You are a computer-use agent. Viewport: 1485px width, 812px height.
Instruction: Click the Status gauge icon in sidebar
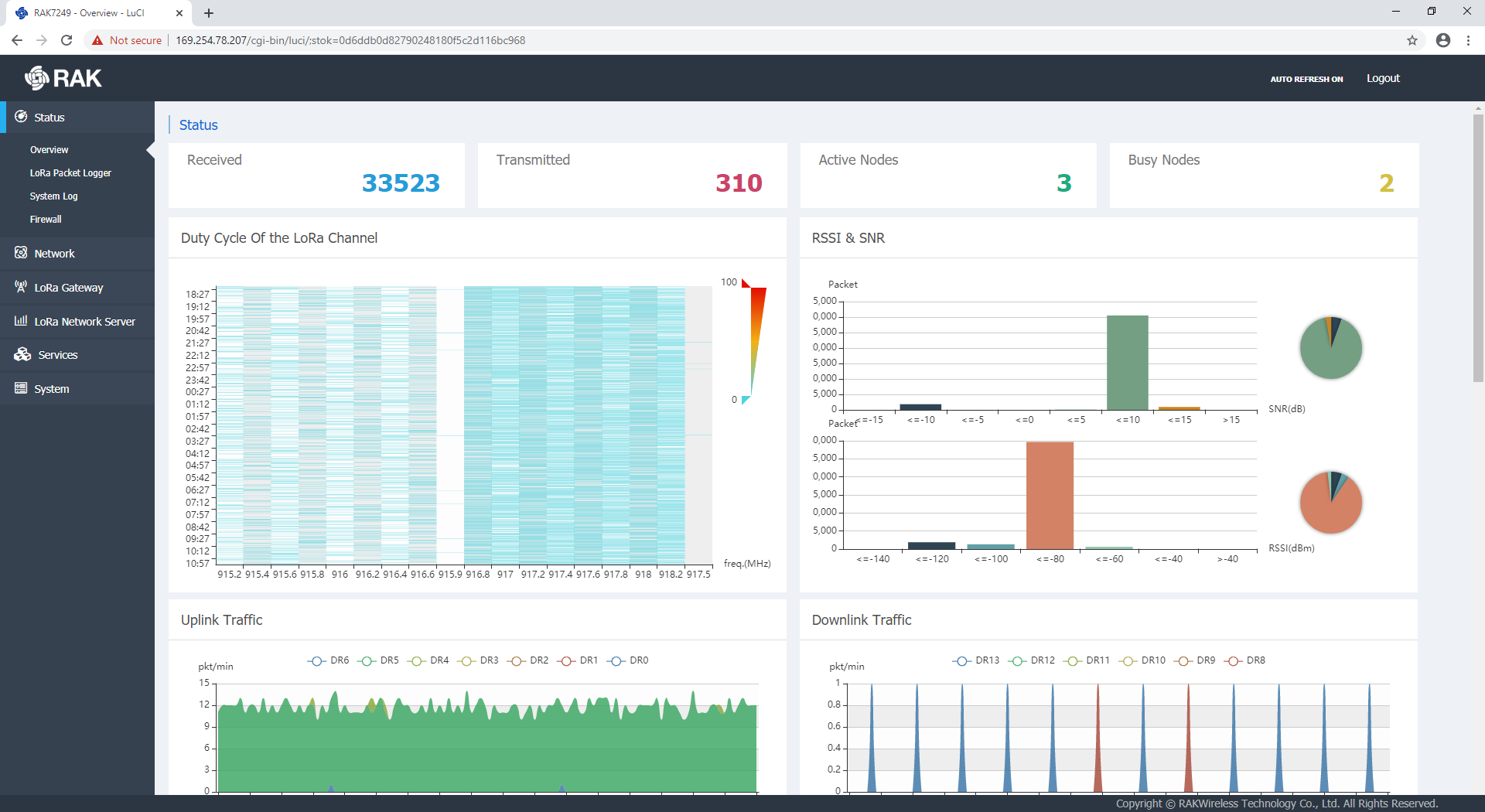click(x=21, y=117)
